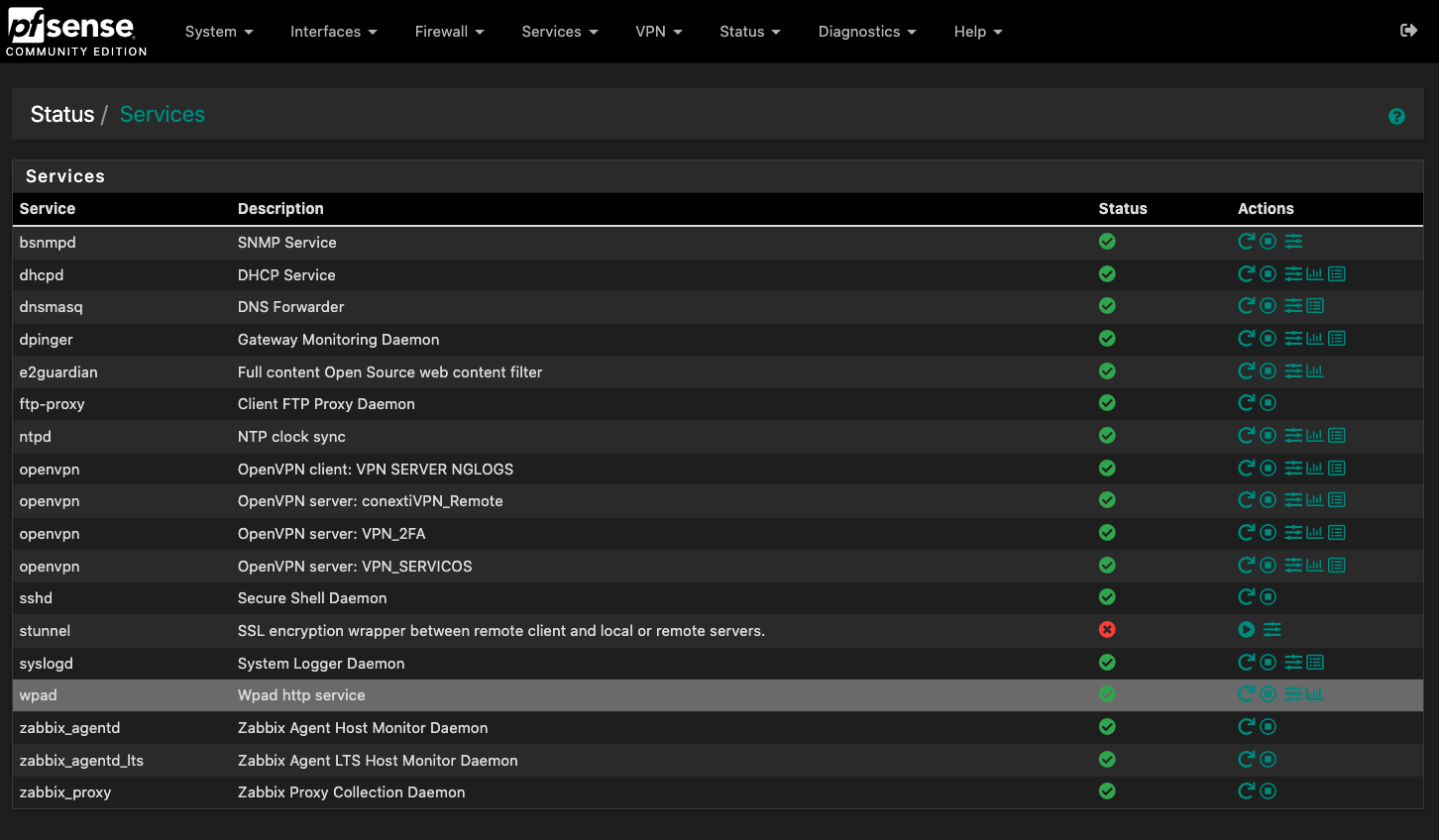Open the help question mark icon

point(1396,116)
